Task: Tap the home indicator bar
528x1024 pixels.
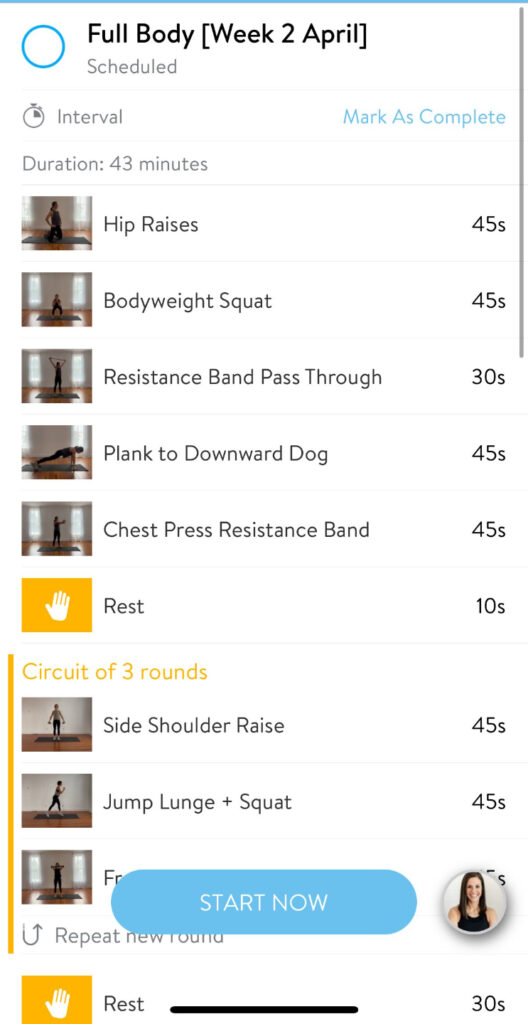Action: coord(264,1010)
